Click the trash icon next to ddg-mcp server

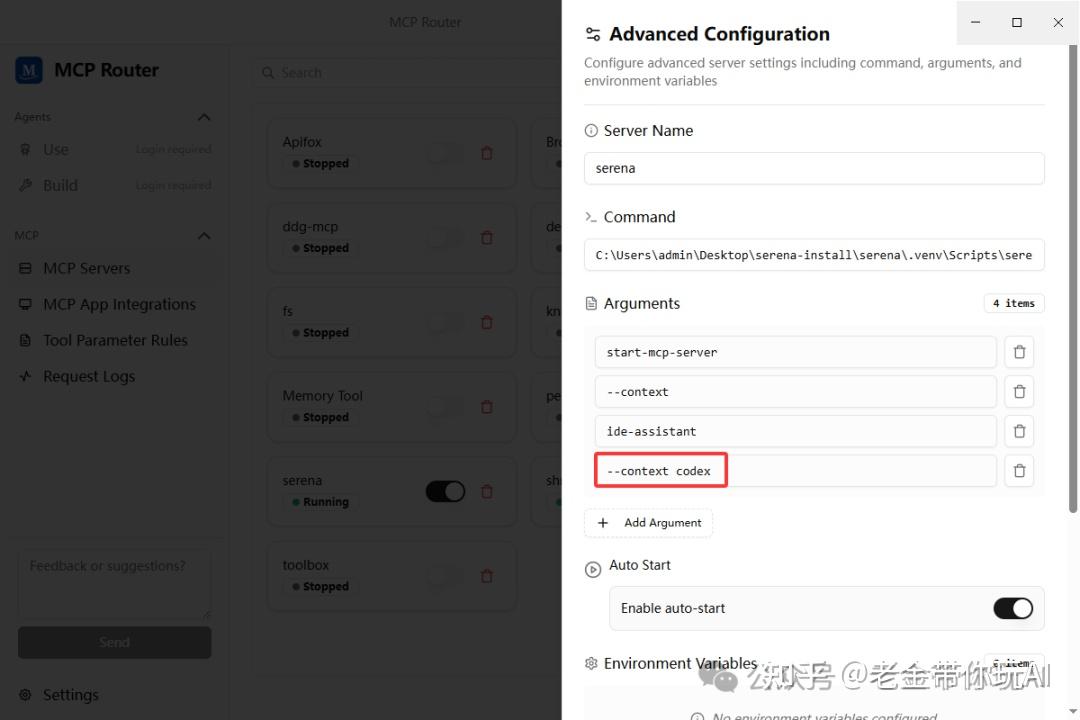pyautogui.click(x=487, y=238)
